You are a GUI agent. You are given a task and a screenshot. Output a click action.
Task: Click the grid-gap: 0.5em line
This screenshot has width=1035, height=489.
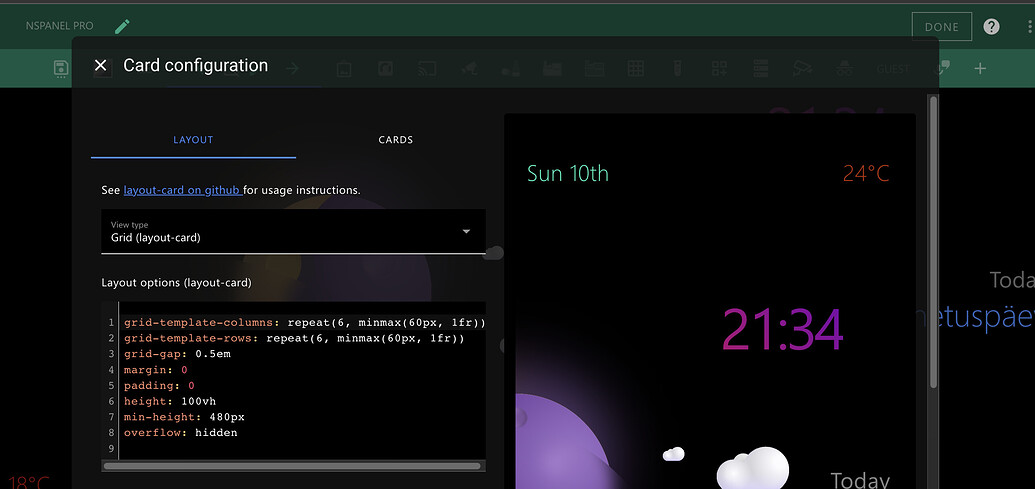coord(177,354)
